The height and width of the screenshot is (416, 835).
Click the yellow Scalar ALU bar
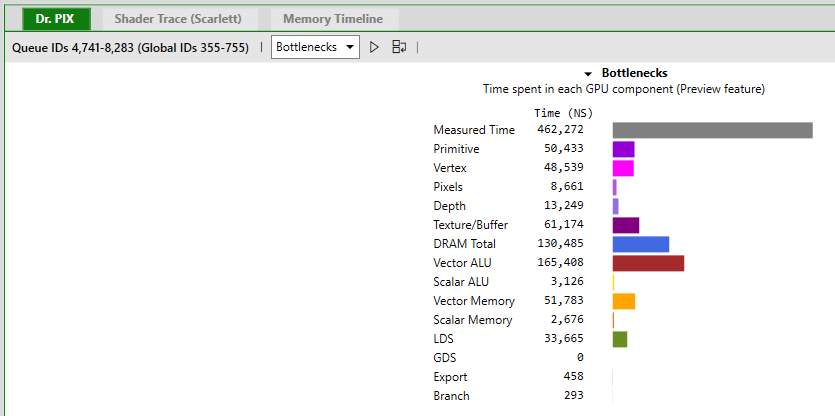613,282
